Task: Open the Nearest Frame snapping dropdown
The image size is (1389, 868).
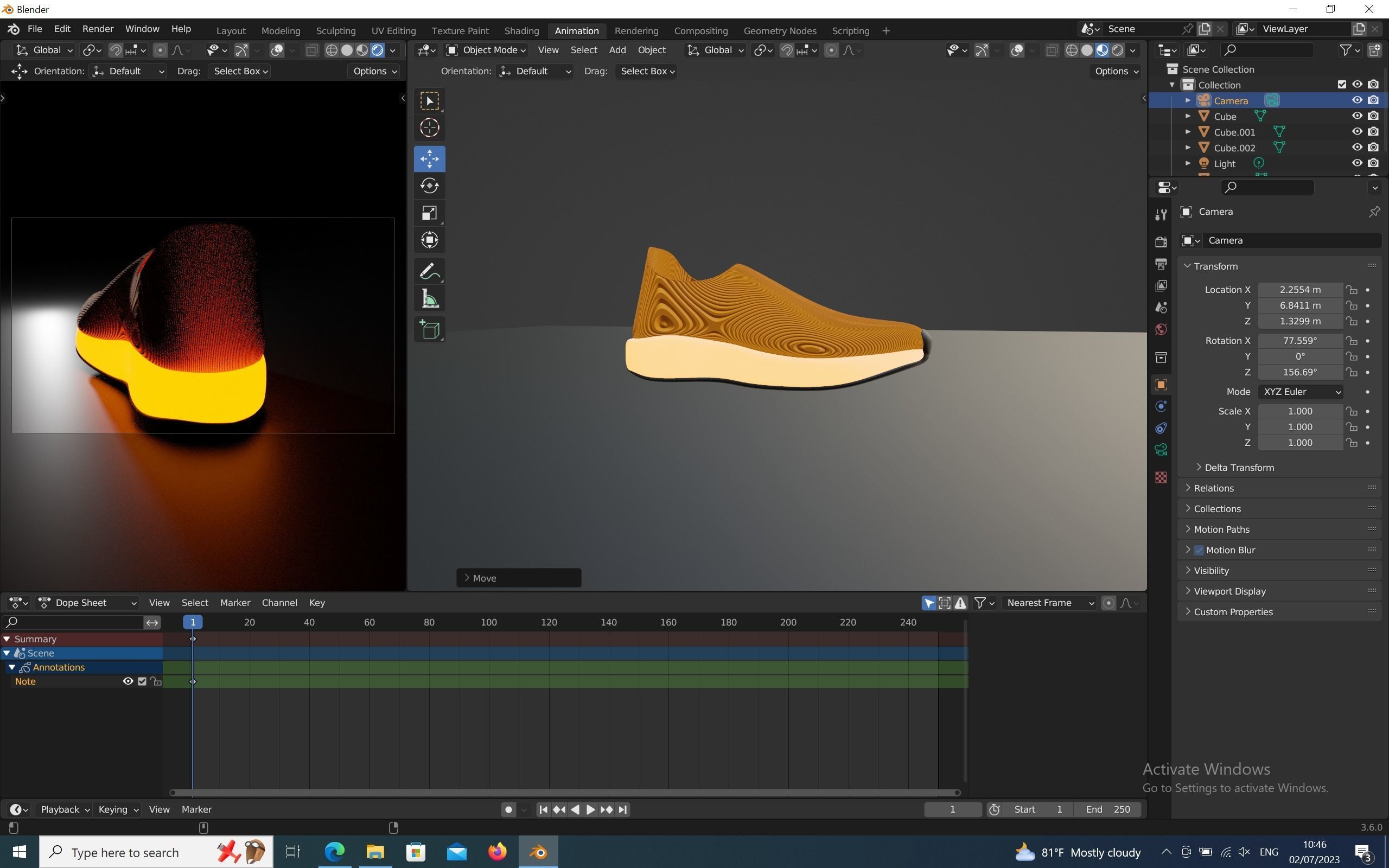Action: click(x=1049, y=603)
